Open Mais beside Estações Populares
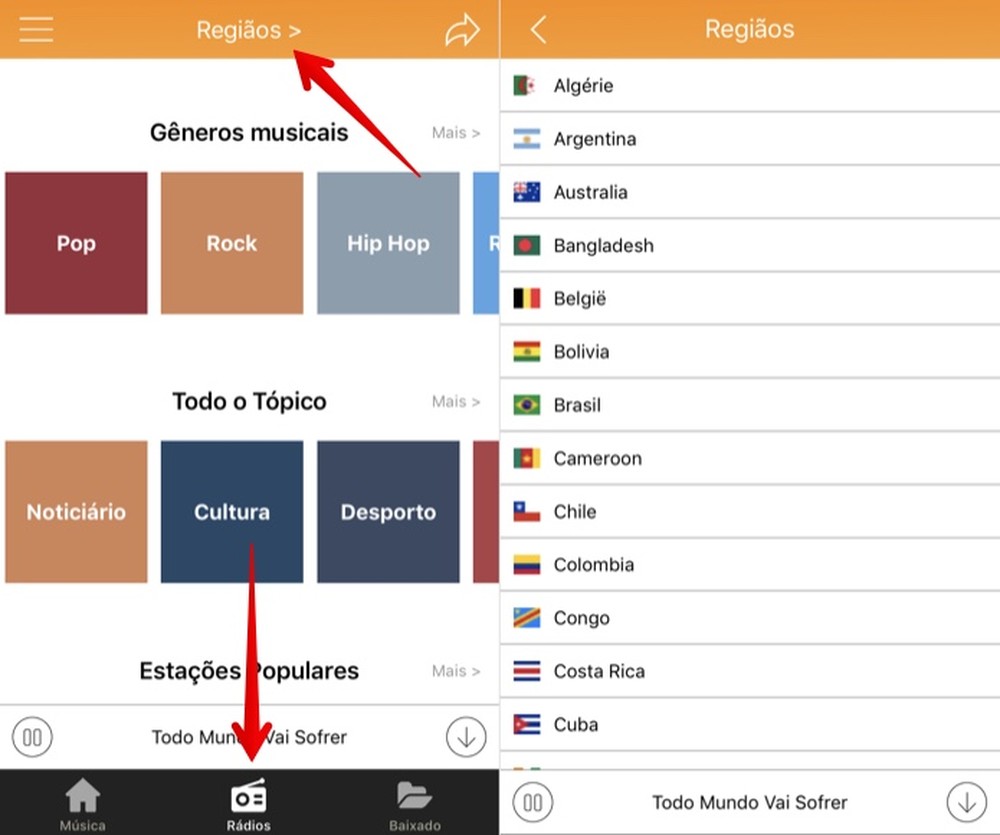This screenshot has height=835, width=1000. tap(456, 671)
